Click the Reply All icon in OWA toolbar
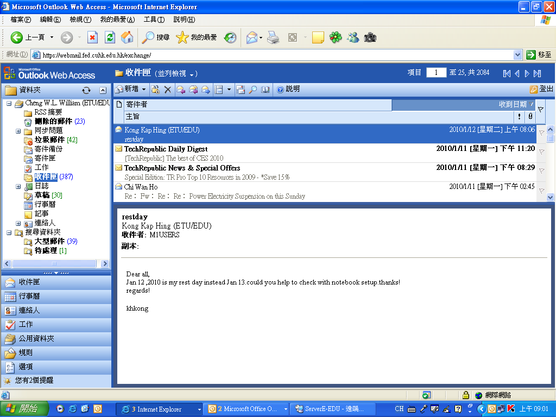The image size is (556, 417). pos(193,90)
